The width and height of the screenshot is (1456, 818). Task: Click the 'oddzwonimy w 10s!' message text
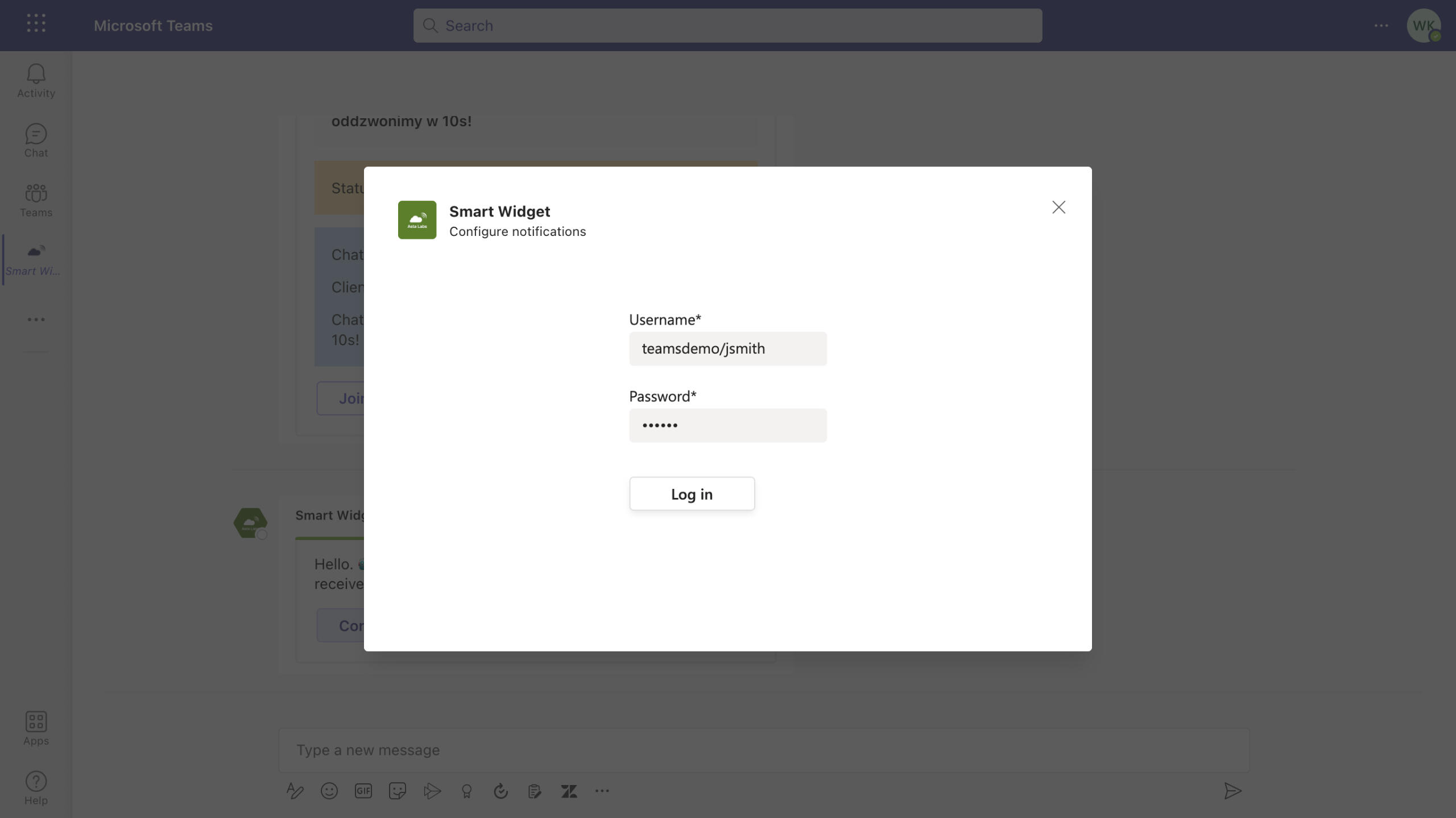pyautogui.click(x=402, y=121)
